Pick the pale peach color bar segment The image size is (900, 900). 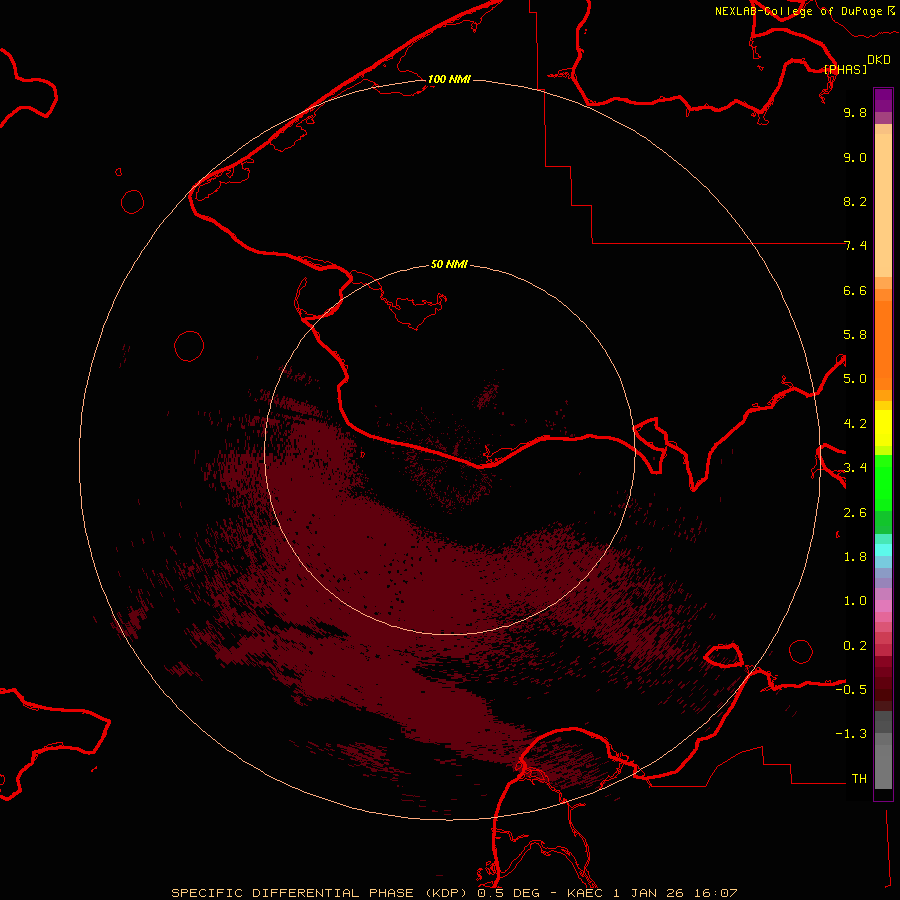click(883, 205)
